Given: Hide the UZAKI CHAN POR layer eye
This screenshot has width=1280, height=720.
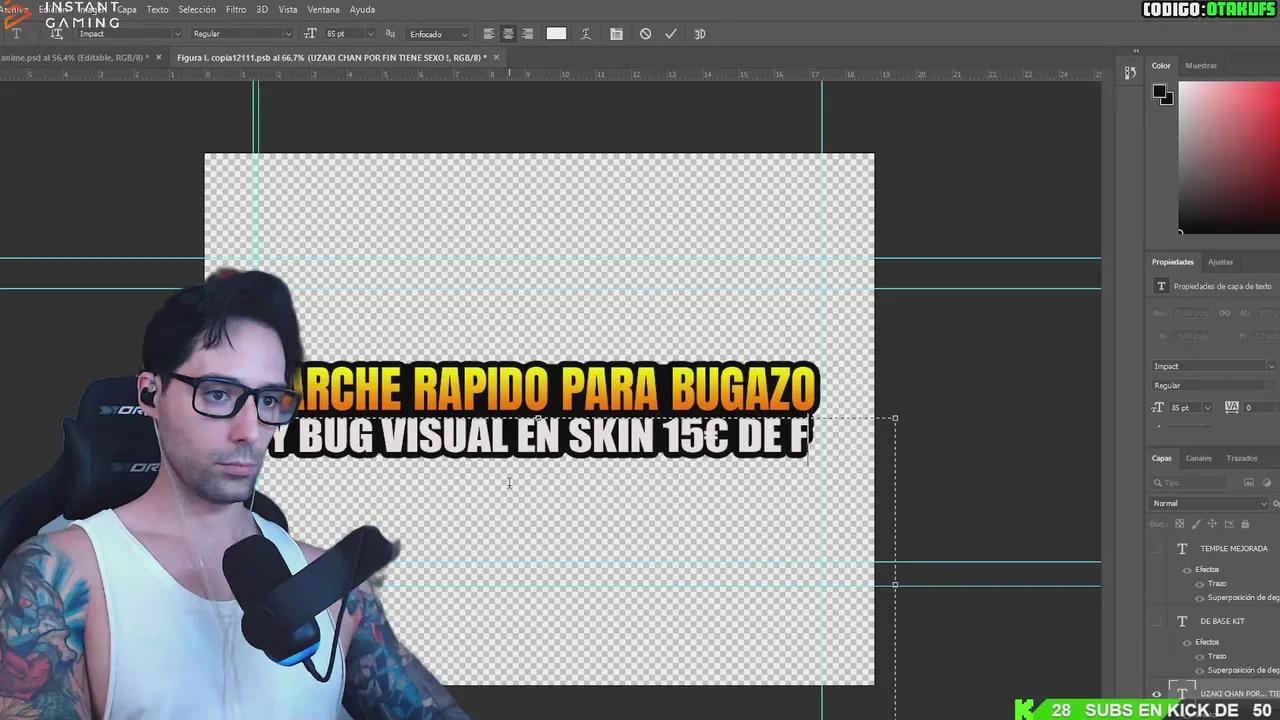Looking at the screenshot, I should click(x=1158, y=693).
